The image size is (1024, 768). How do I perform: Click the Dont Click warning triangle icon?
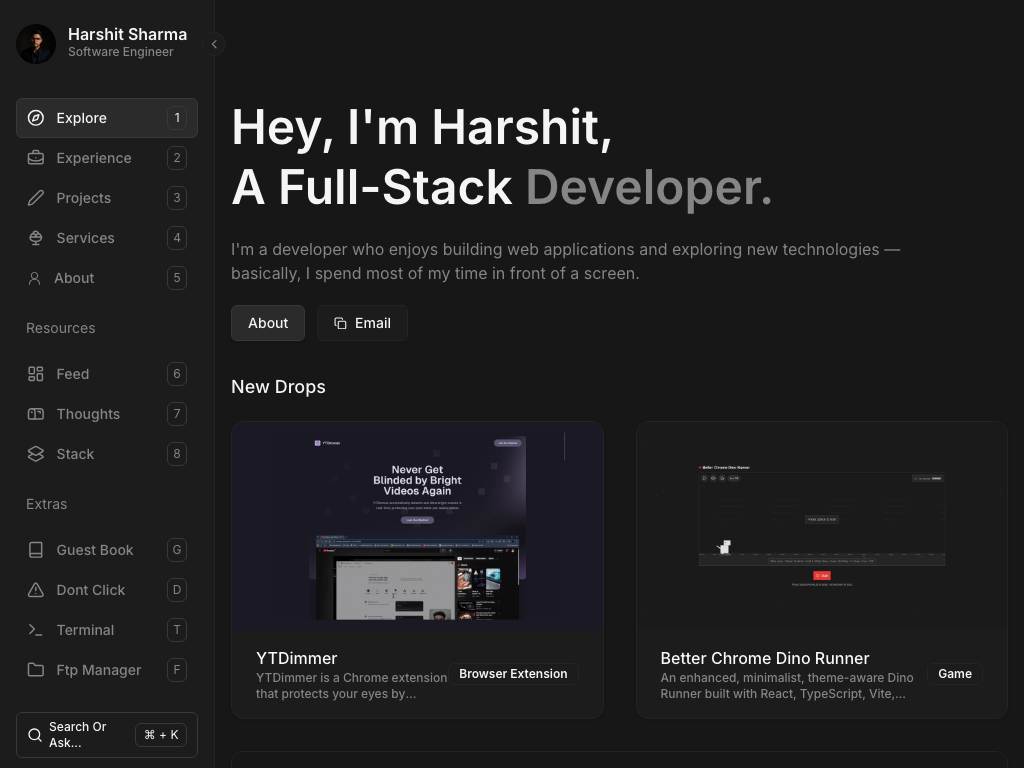[x=36, y=590]
